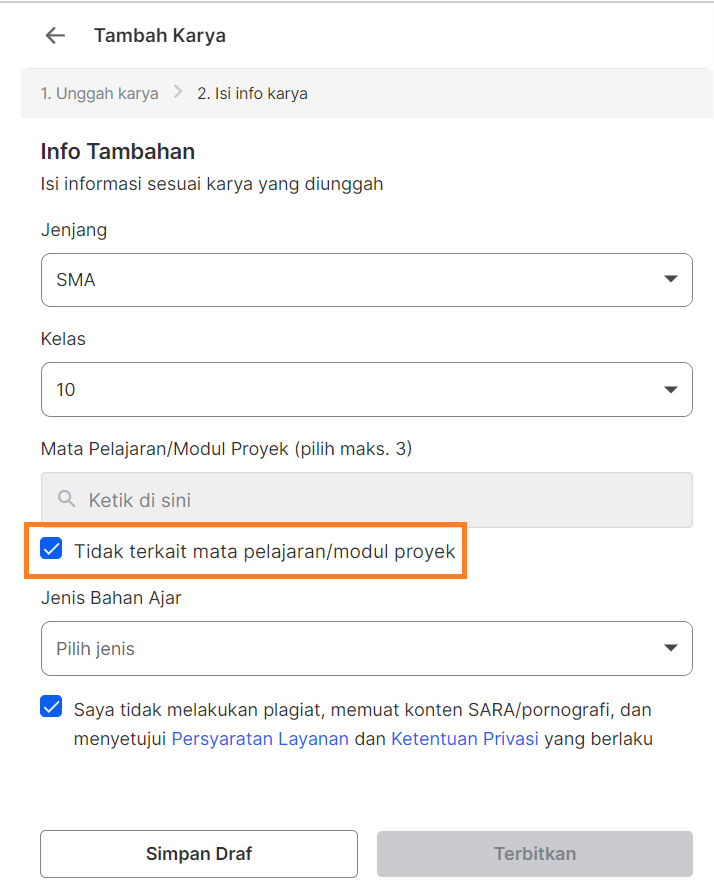Select the '1. Unggah karya' step
Image resolution: width=714 pixels, height=889 pixels.
[x=99, y=93]
